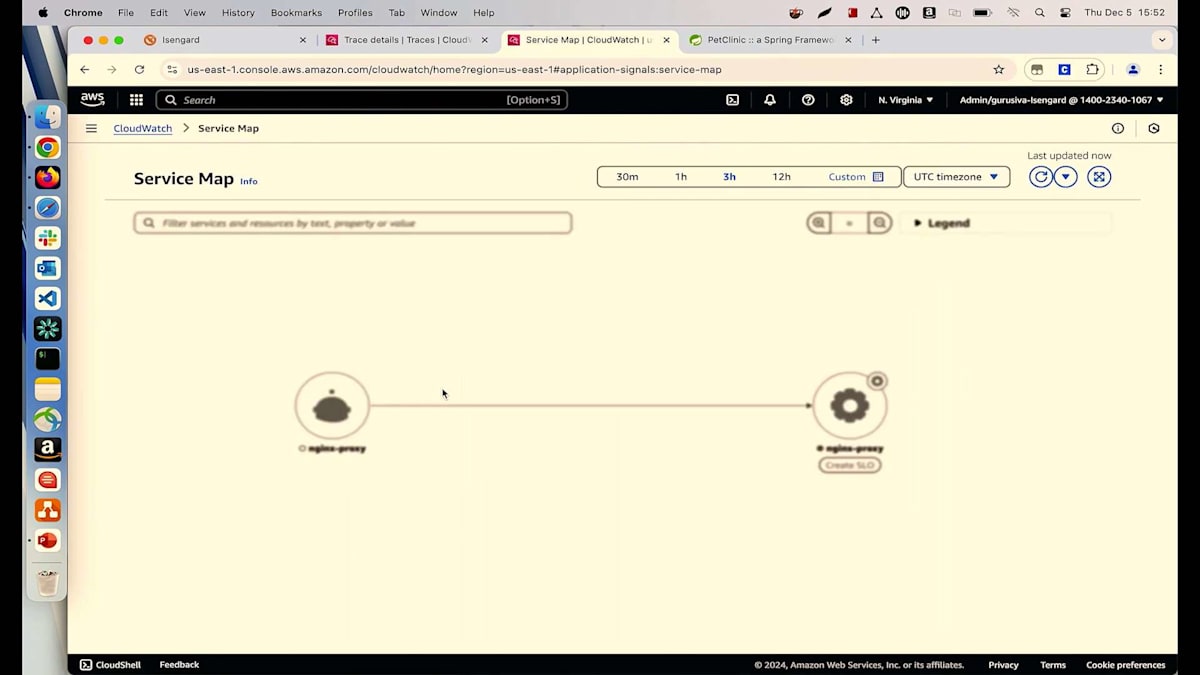Click the Info link beside Service Map
Viewport: 1200px width, 675px height.
[249, 181]
